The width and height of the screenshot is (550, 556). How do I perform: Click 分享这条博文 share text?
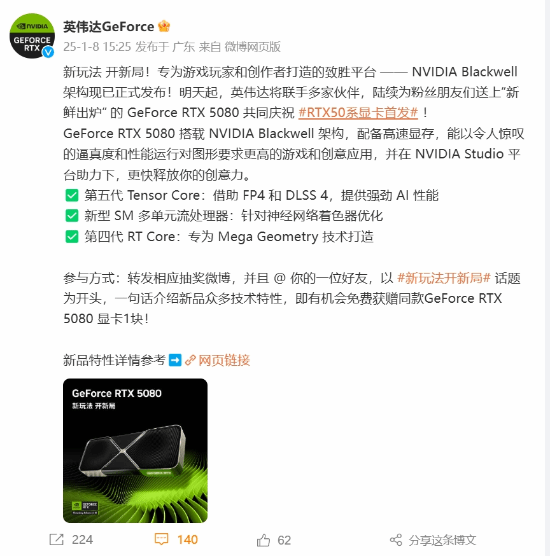442,540
